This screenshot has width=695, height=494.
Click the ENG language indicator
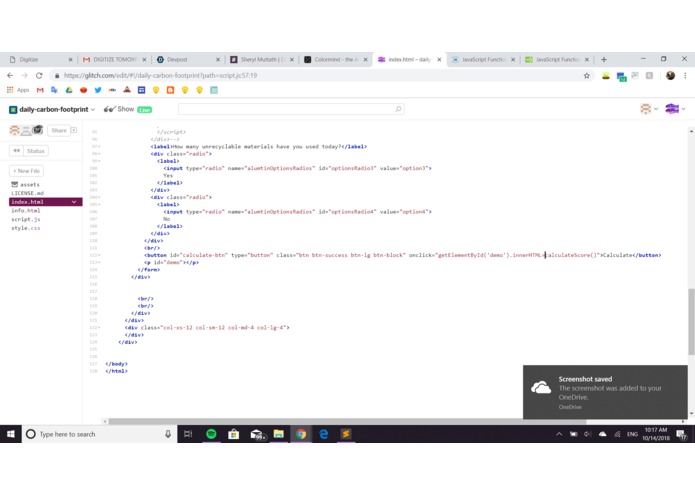pos(632,434)
